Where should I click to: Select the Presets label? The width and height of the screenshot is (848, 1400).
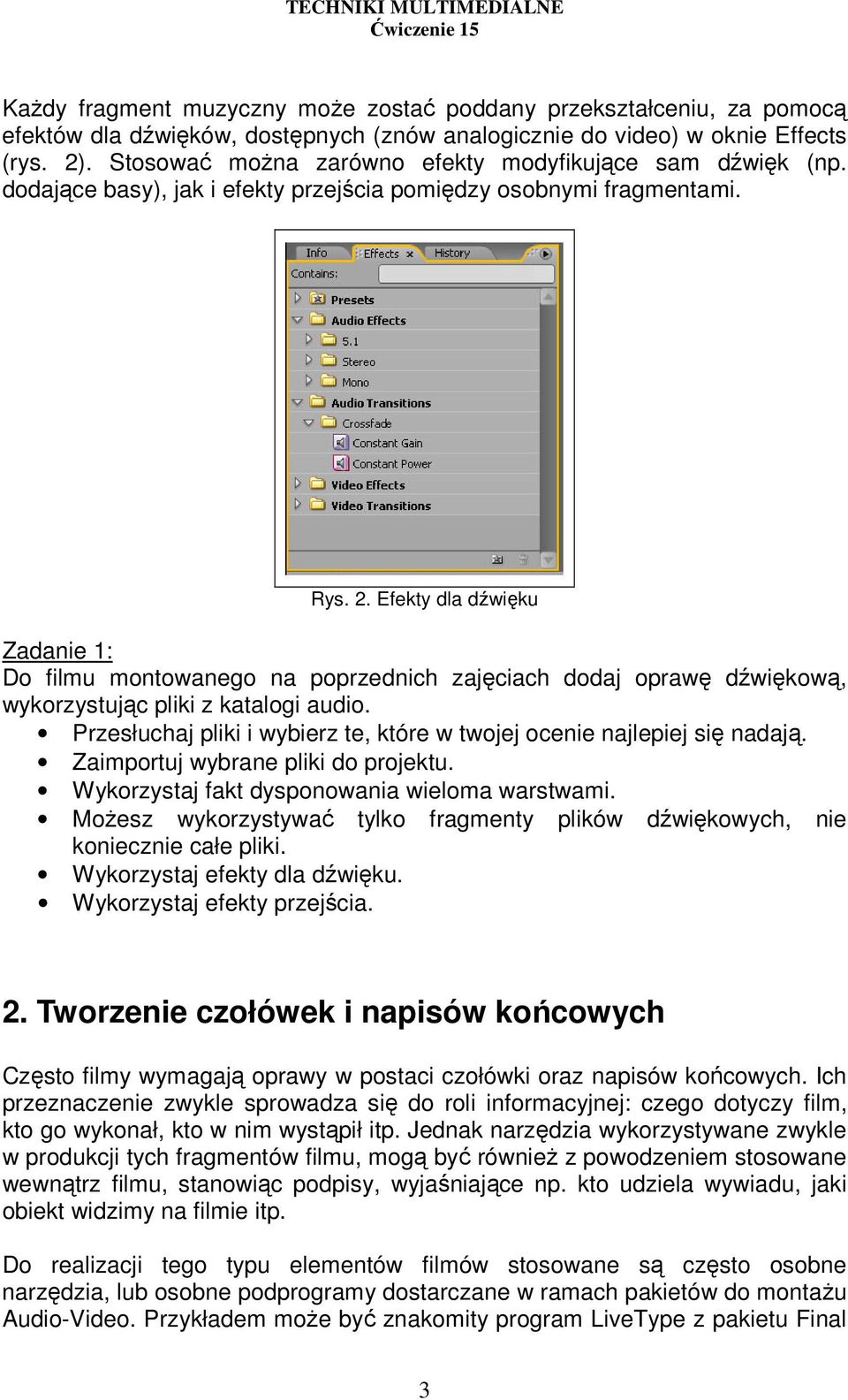[x=352, y=301]
